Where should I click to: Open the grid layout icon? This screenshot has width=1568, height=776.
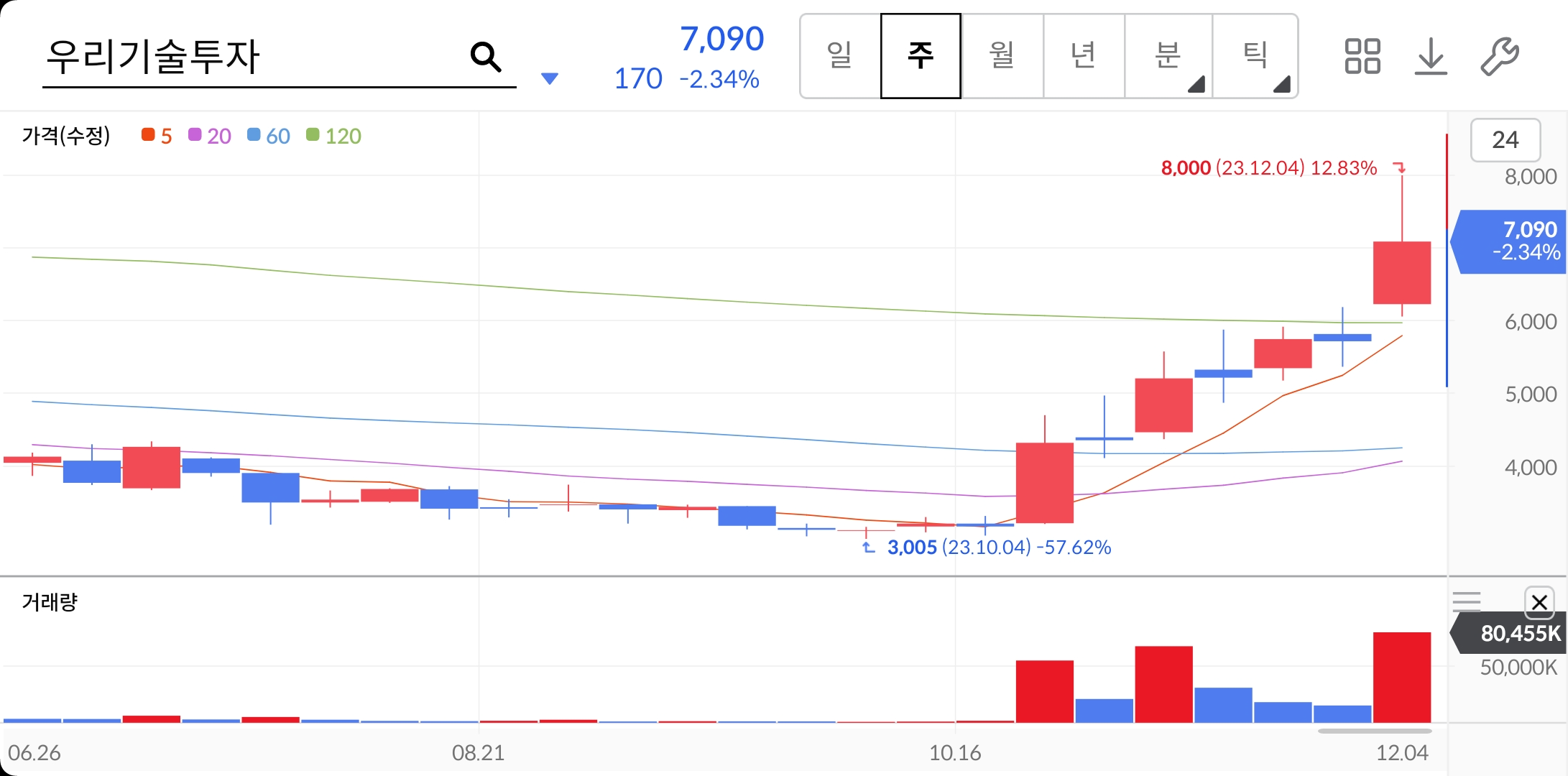pos(1362,56)
